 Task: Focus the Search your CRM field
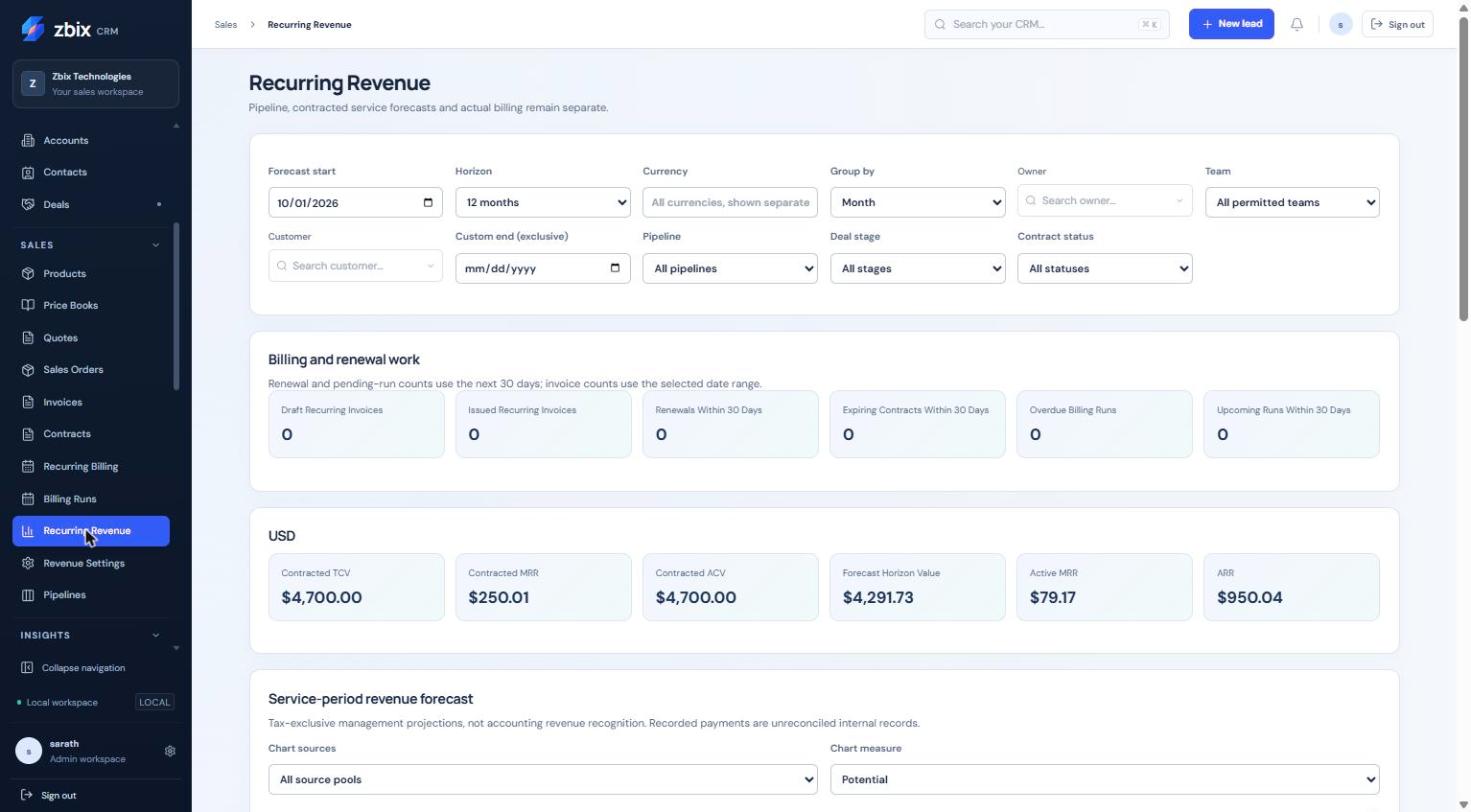pos(1047,24)
